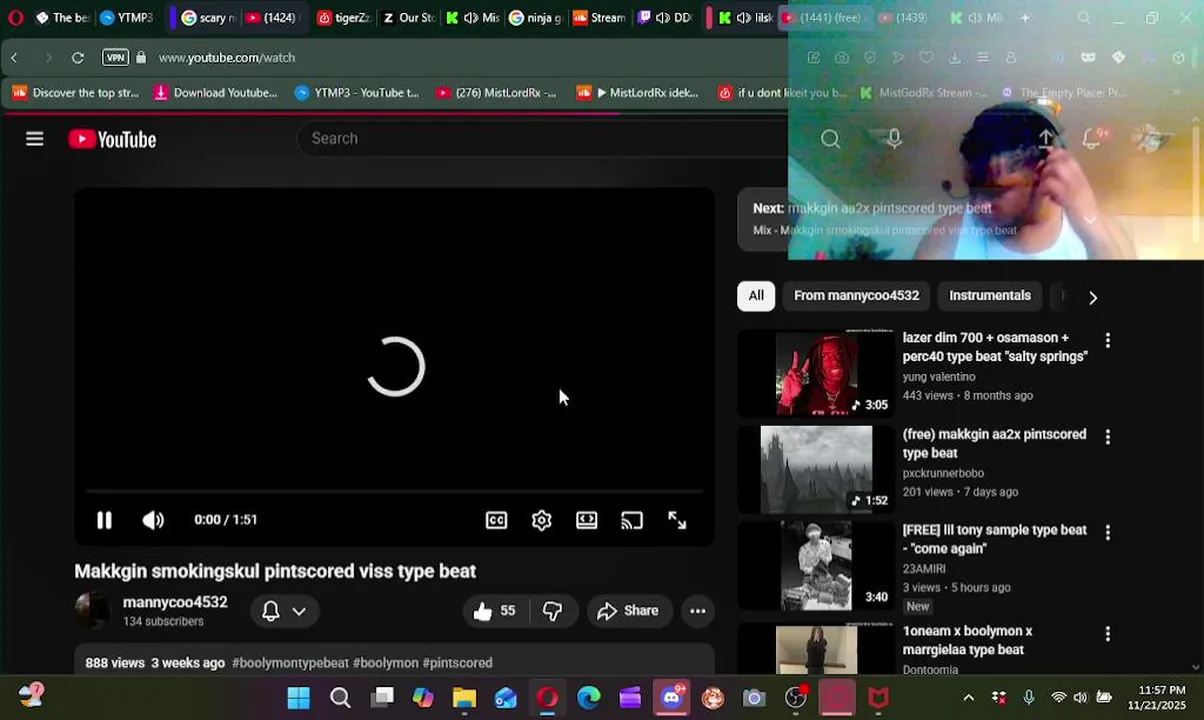The height and width of the screenshot is (720, 1204).
Task: Dislike the video with thumbs down
Action: click(x=553, y=611)
